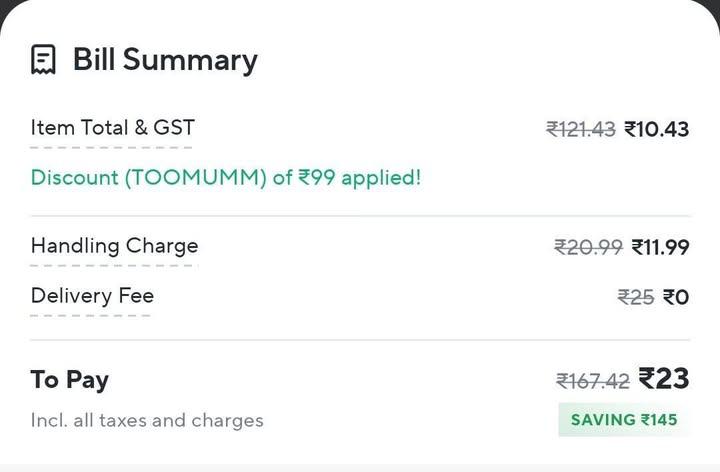Select the crossed-out ₹167.42 total
This screenshot has width=720, height=472.
tap(592, 381)
